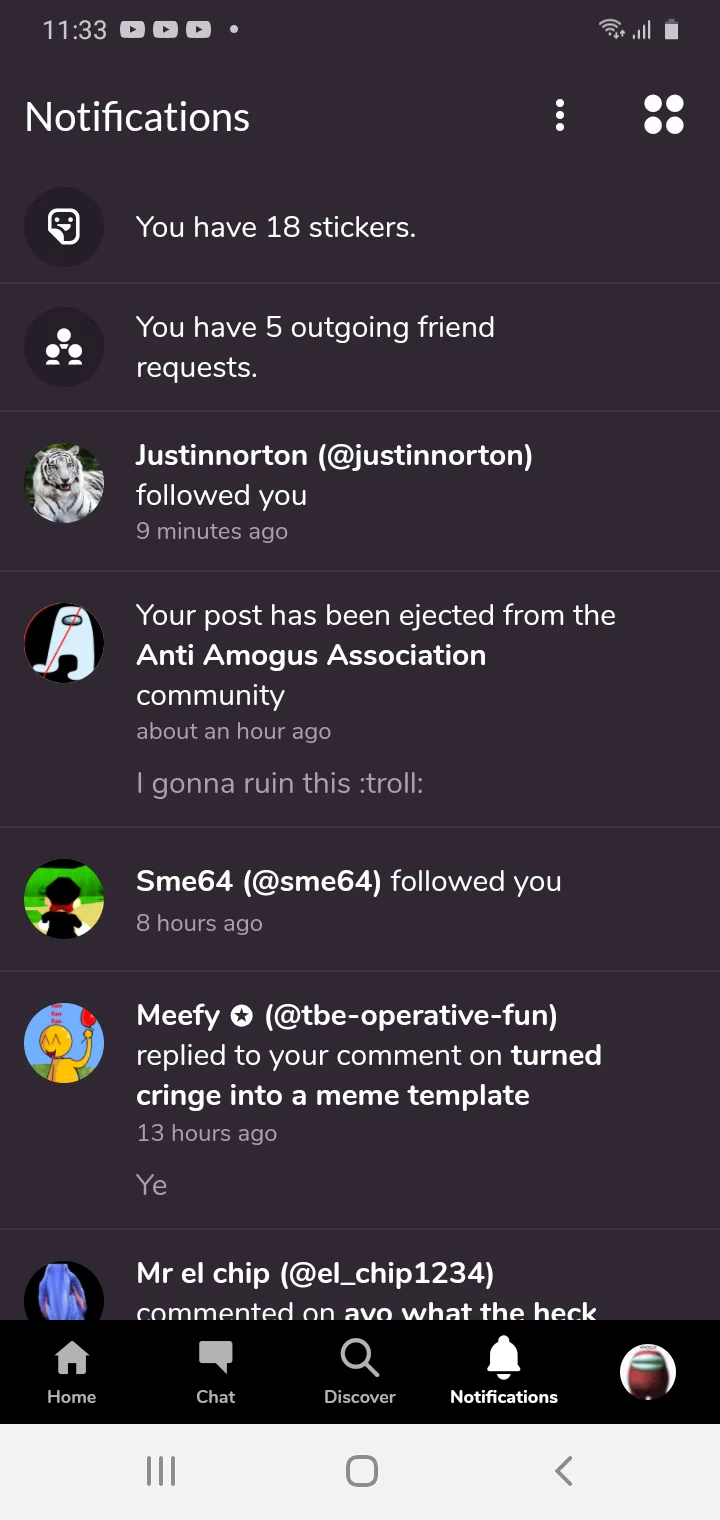Open Anti Amogus Association community avatar
Screen dimensions: 720x1520
64,643
